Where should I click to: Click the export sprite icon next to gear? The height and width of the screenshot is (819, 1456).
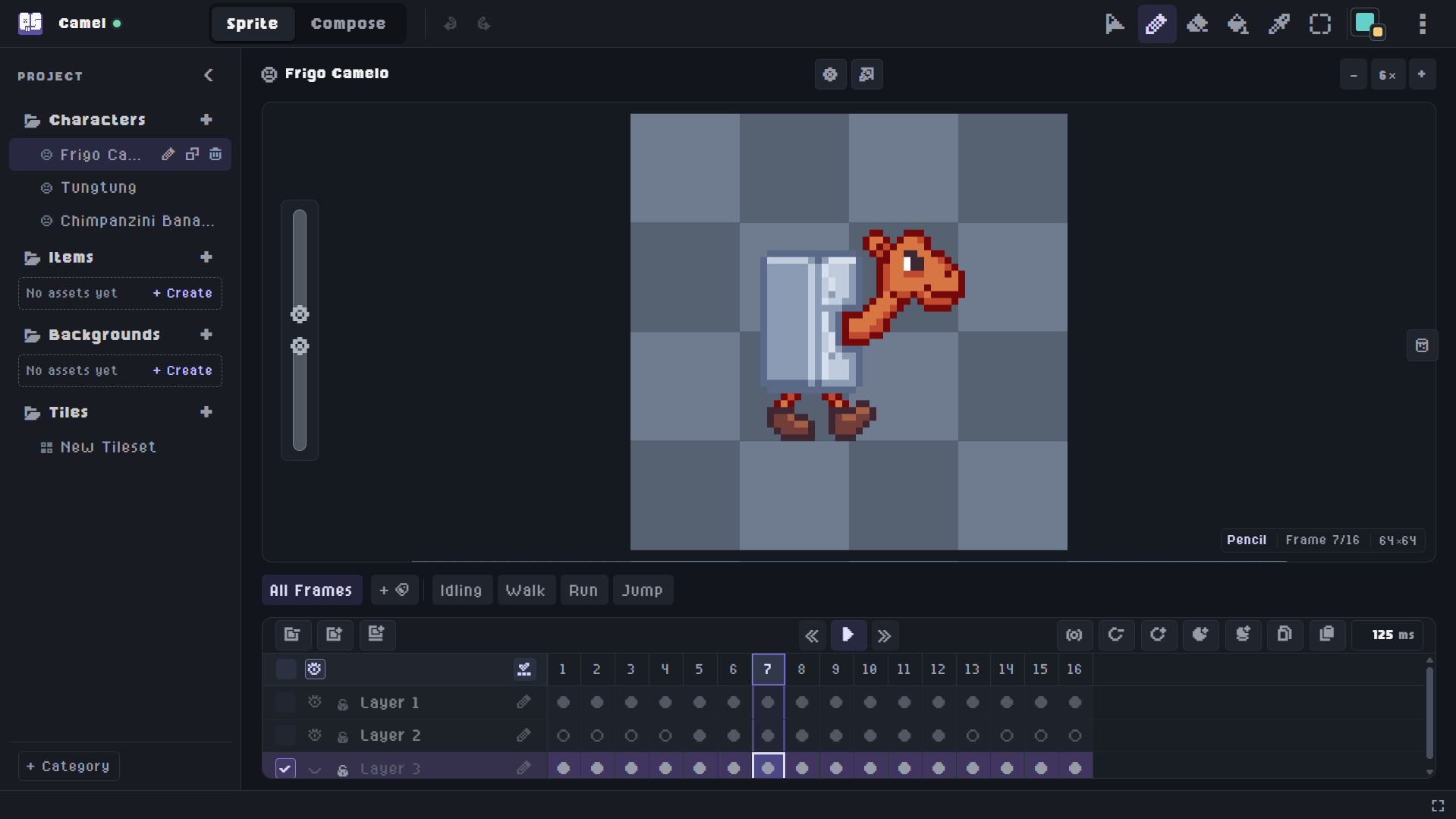pyautogui.click(x=866, y=74)
